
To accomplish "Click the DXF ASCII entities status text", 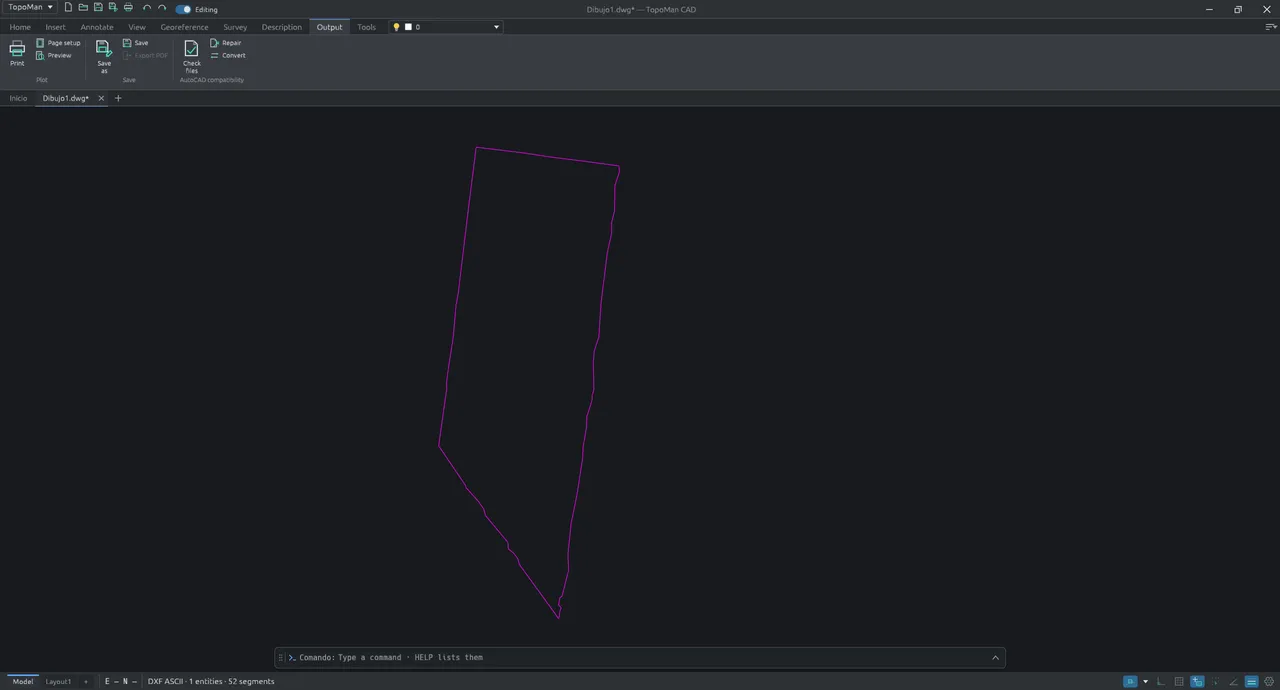I will coord(211,681).
